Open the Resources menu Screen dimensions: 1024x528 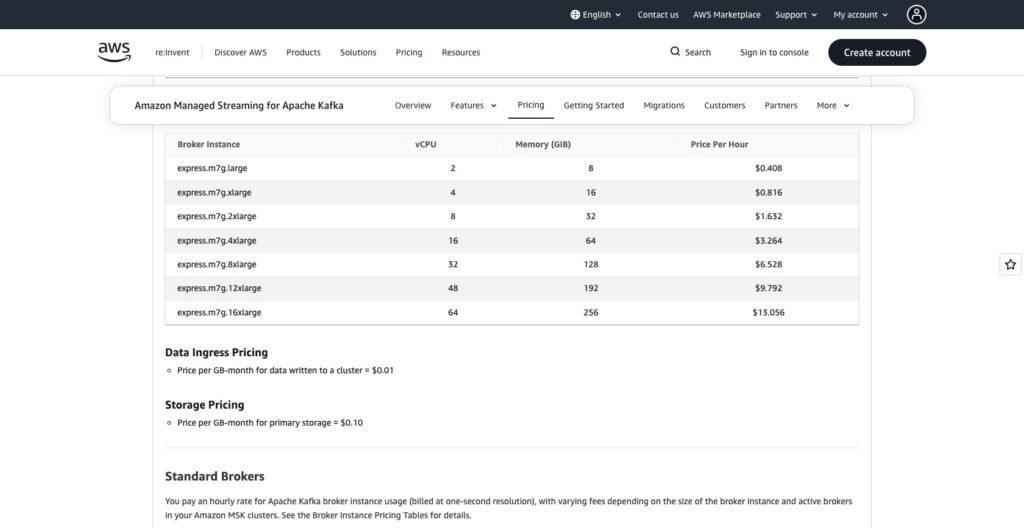pyautogui.click(x=460, y=52)
